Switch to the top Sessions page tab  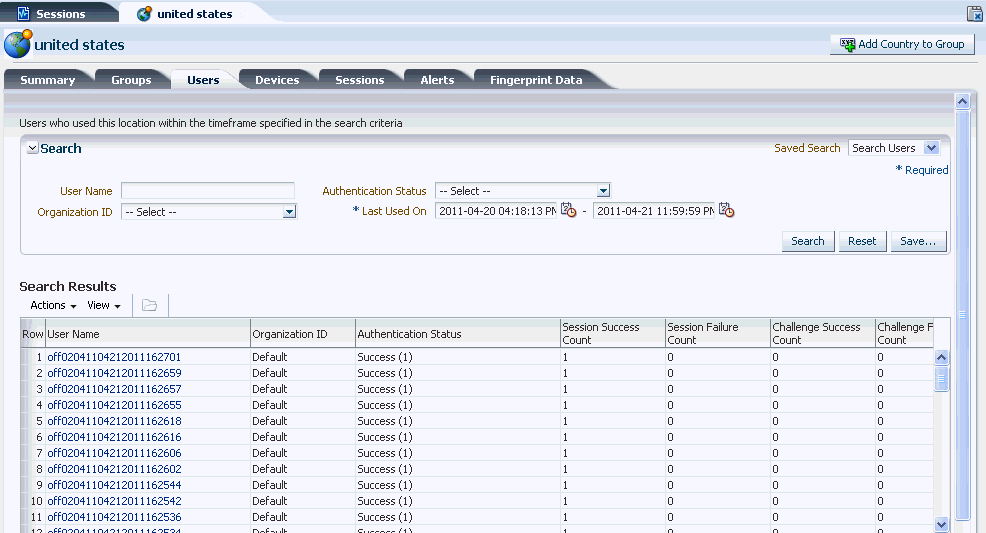point(60,13)
